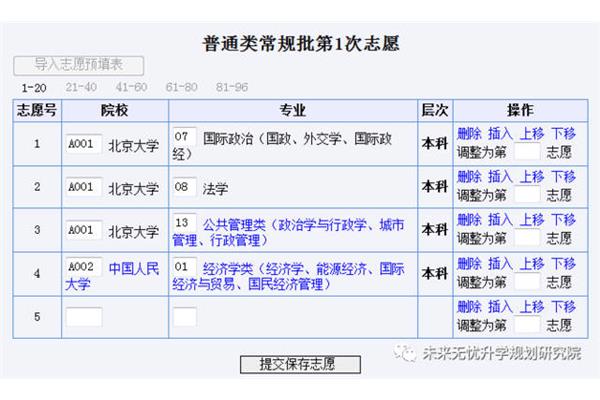This screenshot has height=400, width=600.
Task: Click 下移 link in row 5
Action: tap(563, 307)
